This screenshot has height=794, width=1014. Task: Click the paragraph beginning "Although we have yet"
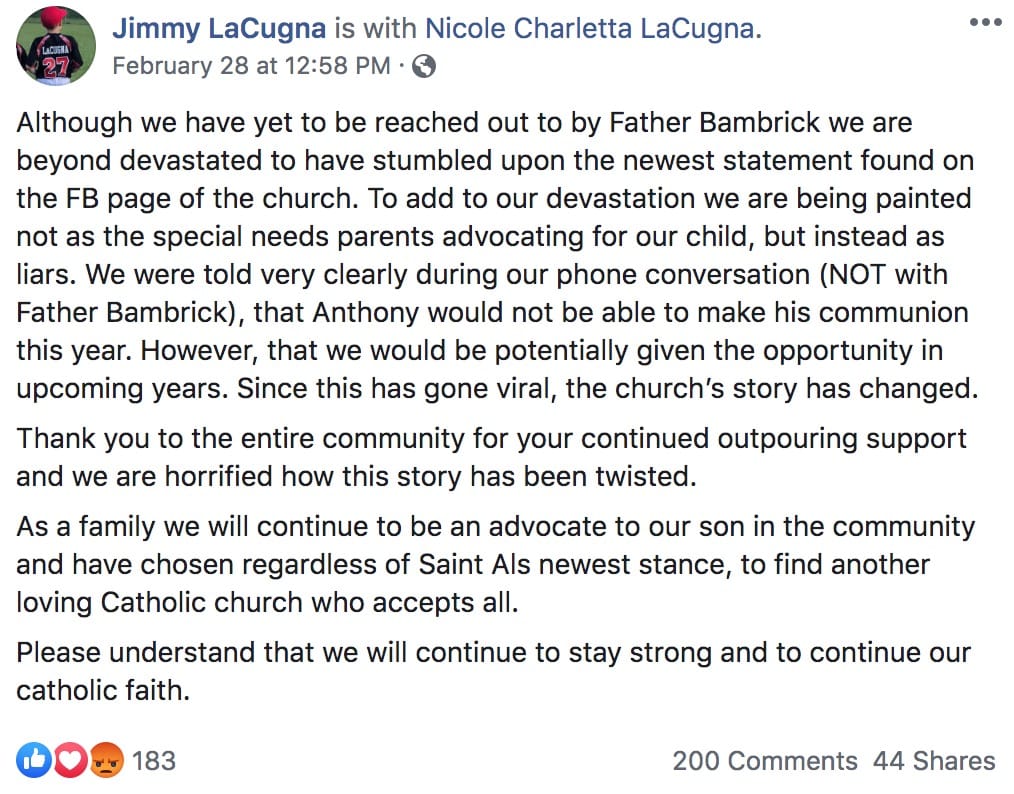click(497, 255)
